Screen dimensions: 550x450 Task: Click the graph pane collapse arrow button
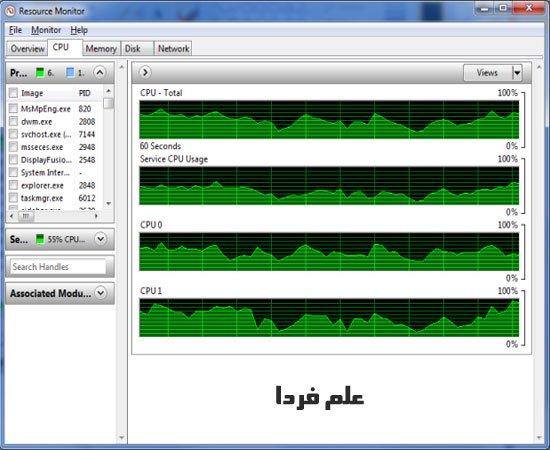pyautogui.click(x=145, y=73)
